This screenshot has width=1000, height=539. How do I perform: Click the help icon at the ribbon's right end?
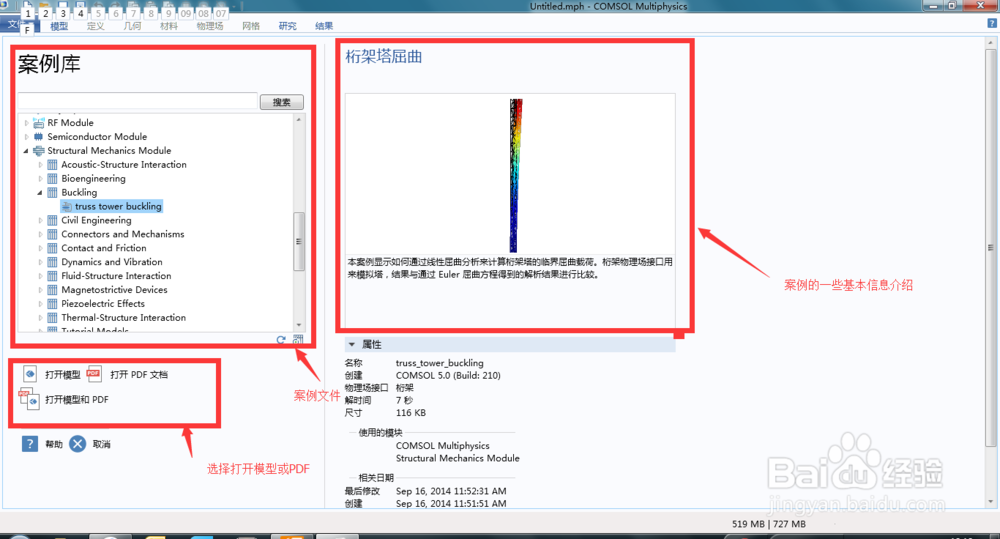(992, 23)
